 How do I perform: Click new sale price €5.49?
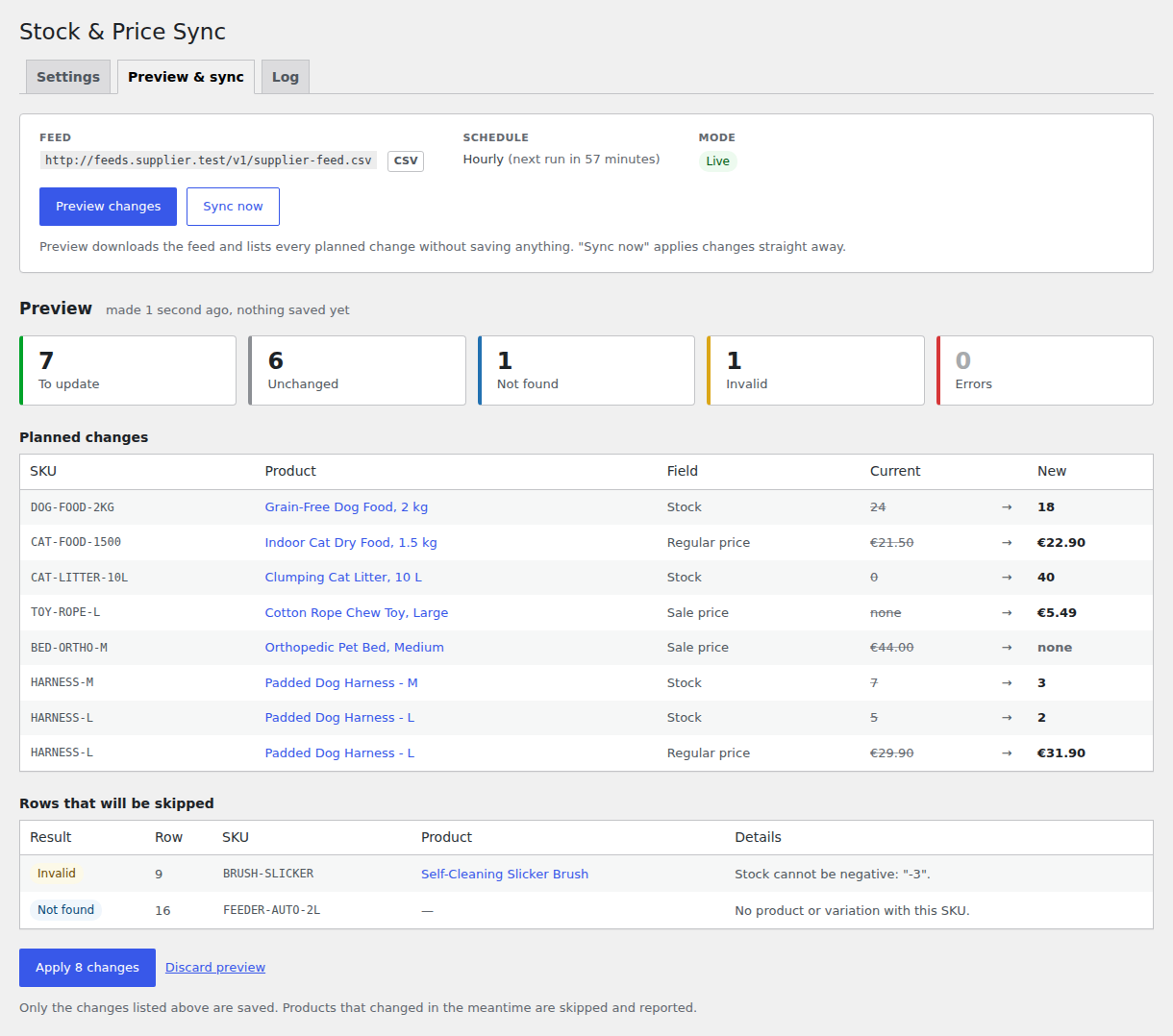[1057, 613]
